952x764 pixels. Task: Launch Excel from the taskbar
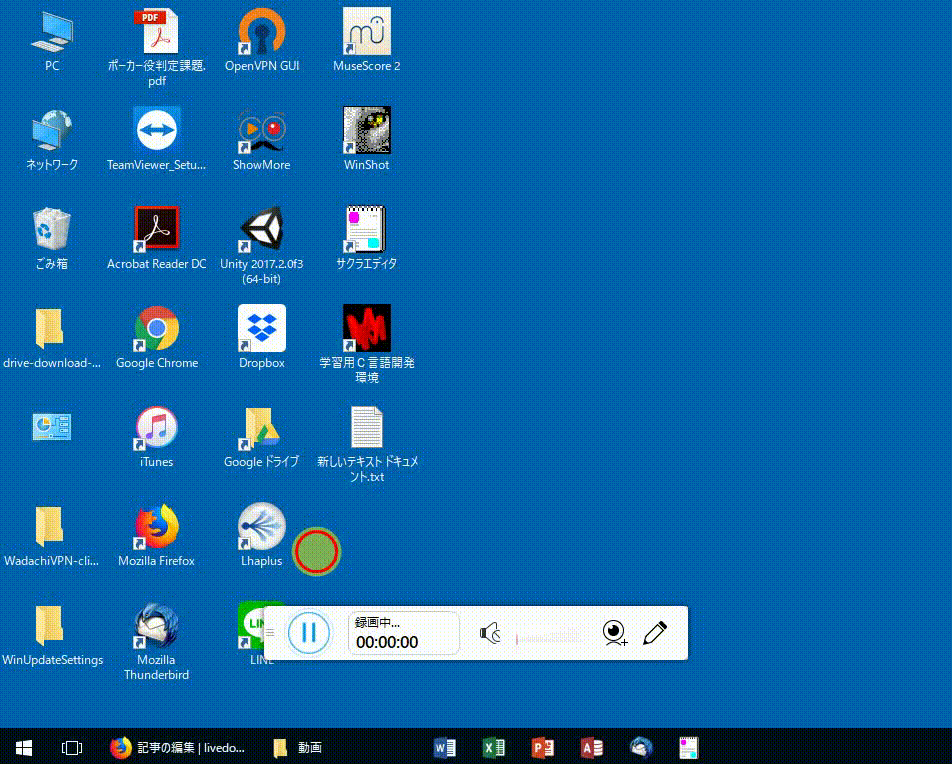point(494,748)
